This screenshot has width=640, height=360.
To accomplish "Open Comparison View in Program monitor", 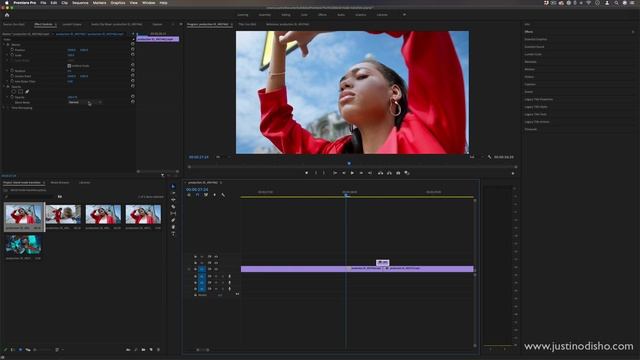I will (407, 173).
